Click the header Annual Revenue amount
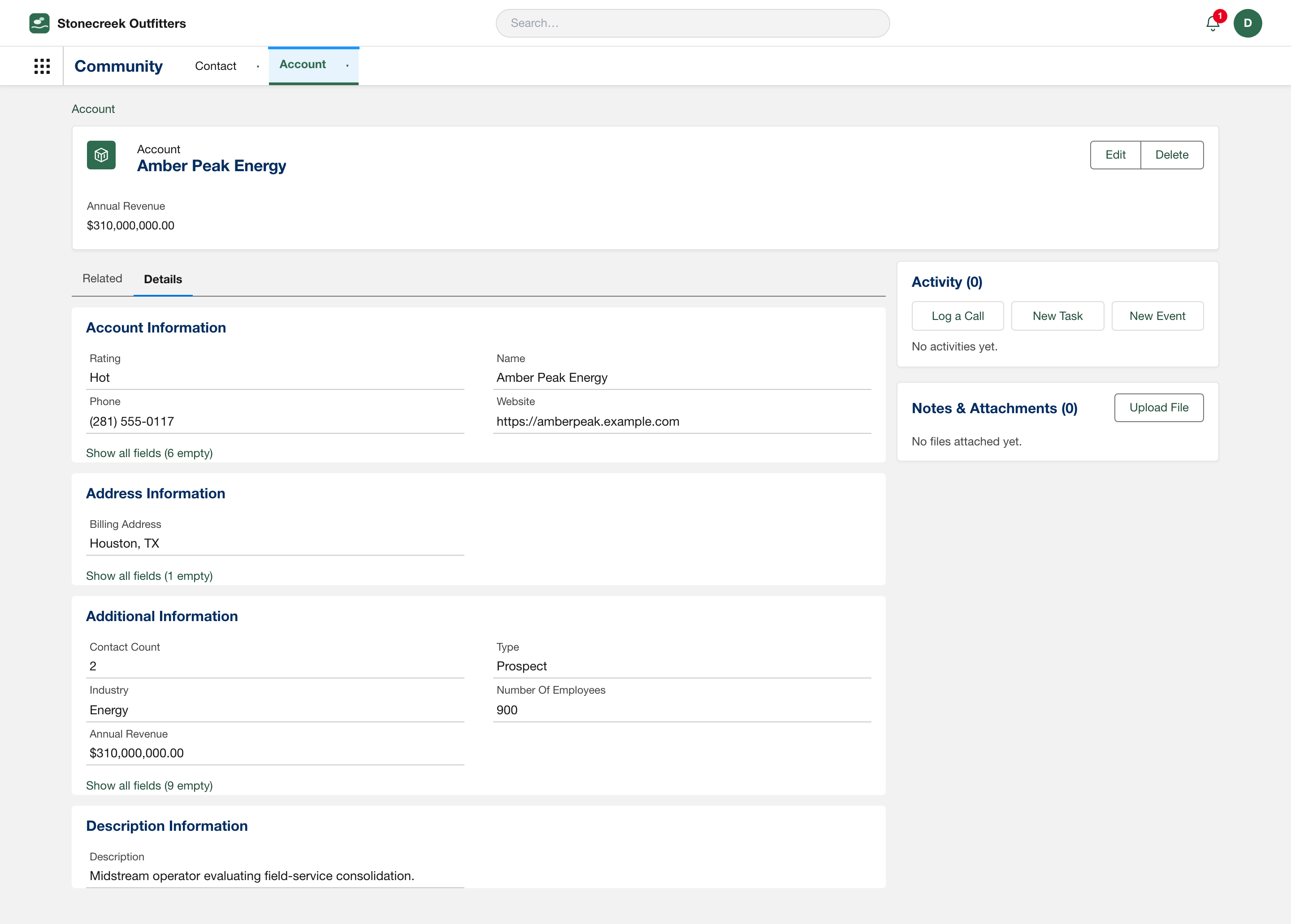 (x=130, y=225)
